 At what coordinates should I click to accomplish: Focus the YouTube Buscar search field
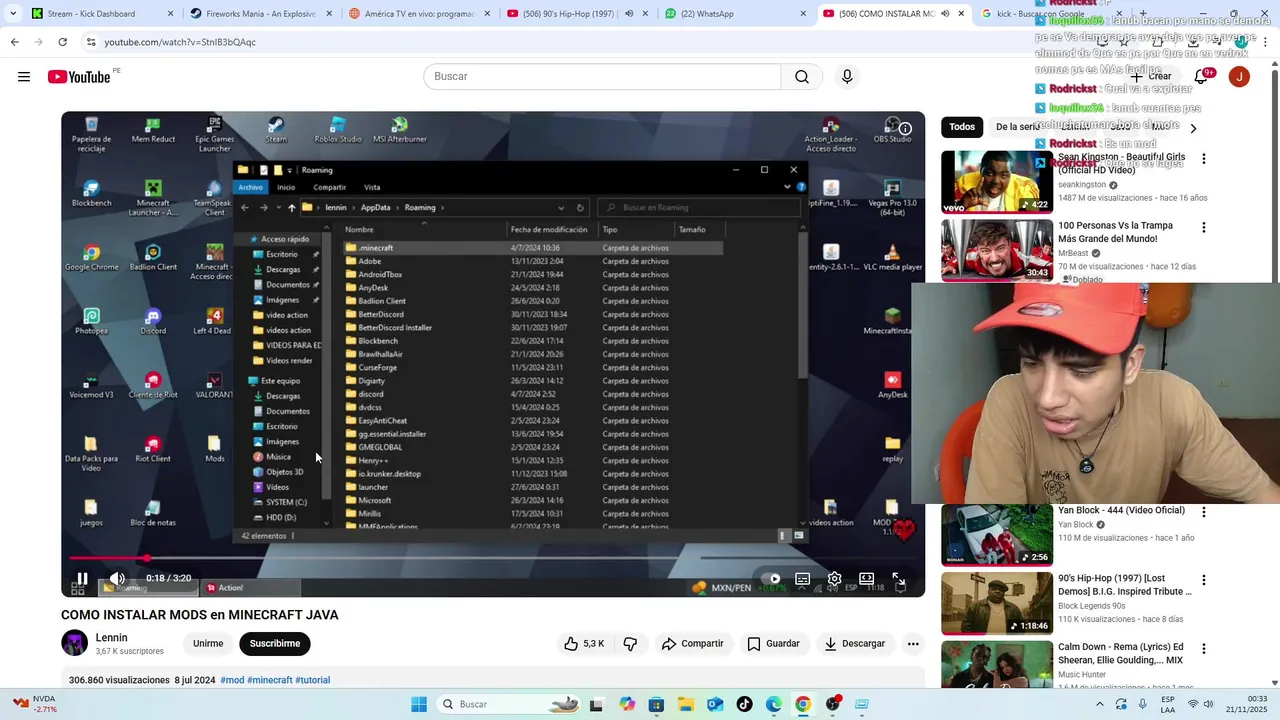[x=602, y=77]
